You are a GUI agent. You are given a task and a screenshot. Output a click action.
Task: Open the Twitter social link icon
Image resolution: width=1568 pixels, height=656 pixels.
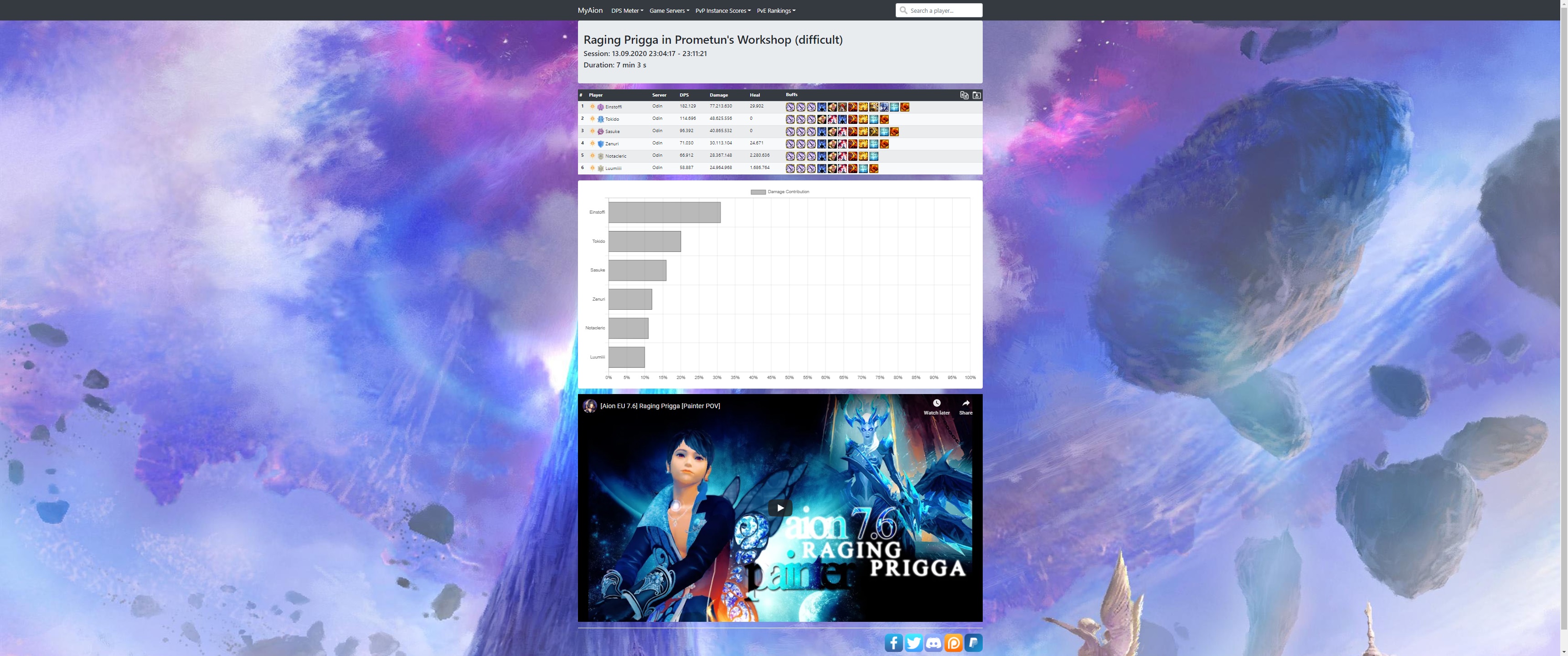[x=913, y=643]
